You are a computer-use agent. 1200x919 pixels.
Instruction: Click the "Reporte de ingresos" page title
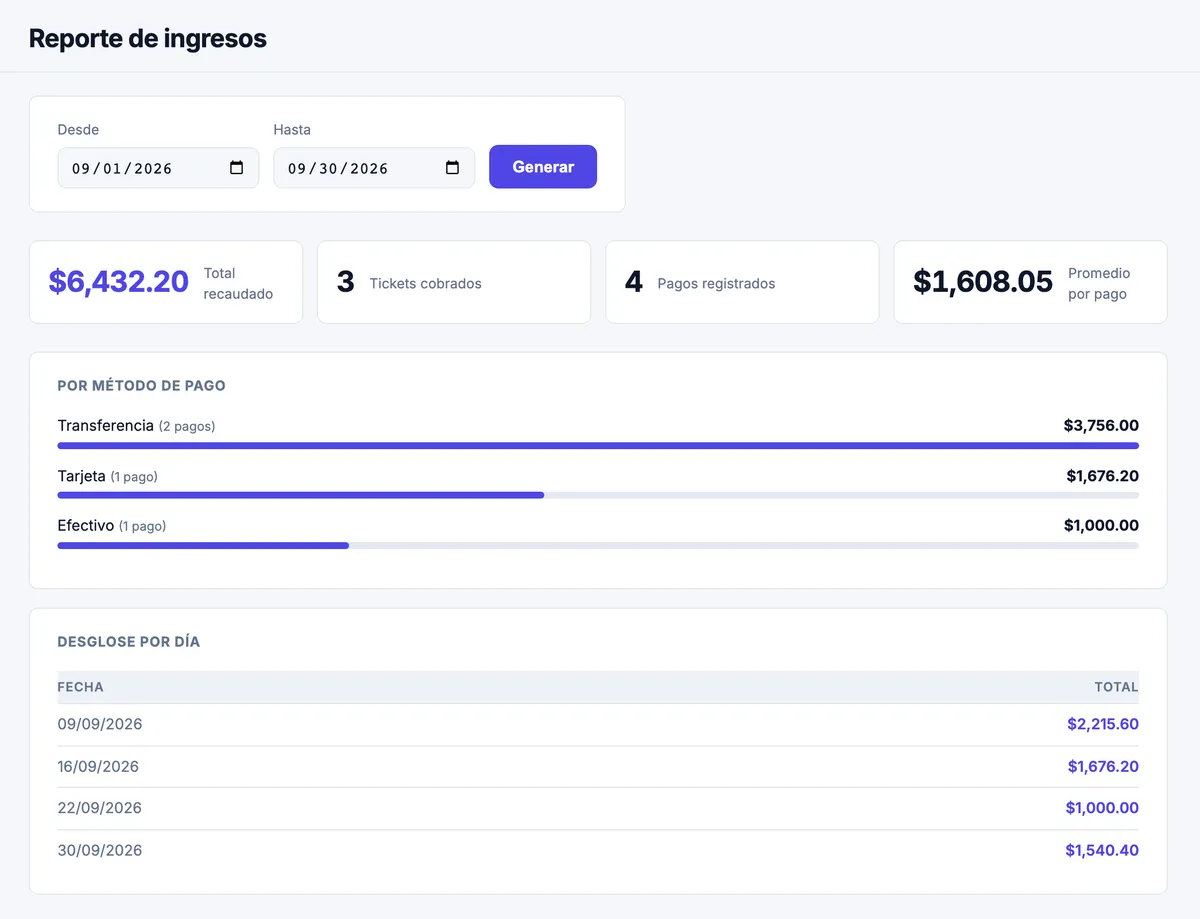[x=148, y=39]
